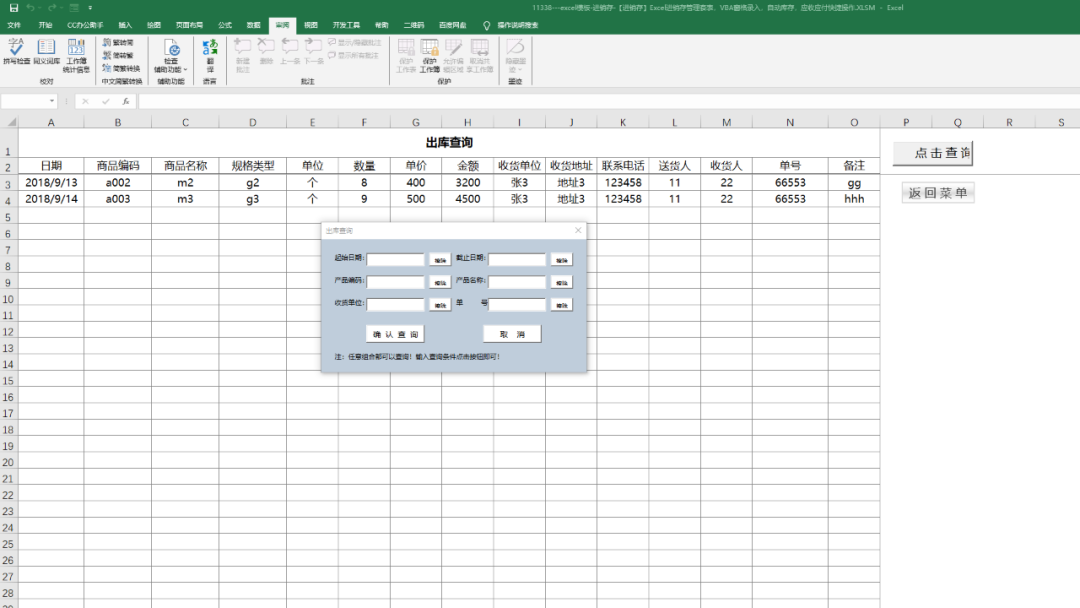Click the 操作说明搜索 lightbulb search box
Screen dimensions: 1080x608
pos(511,25)
